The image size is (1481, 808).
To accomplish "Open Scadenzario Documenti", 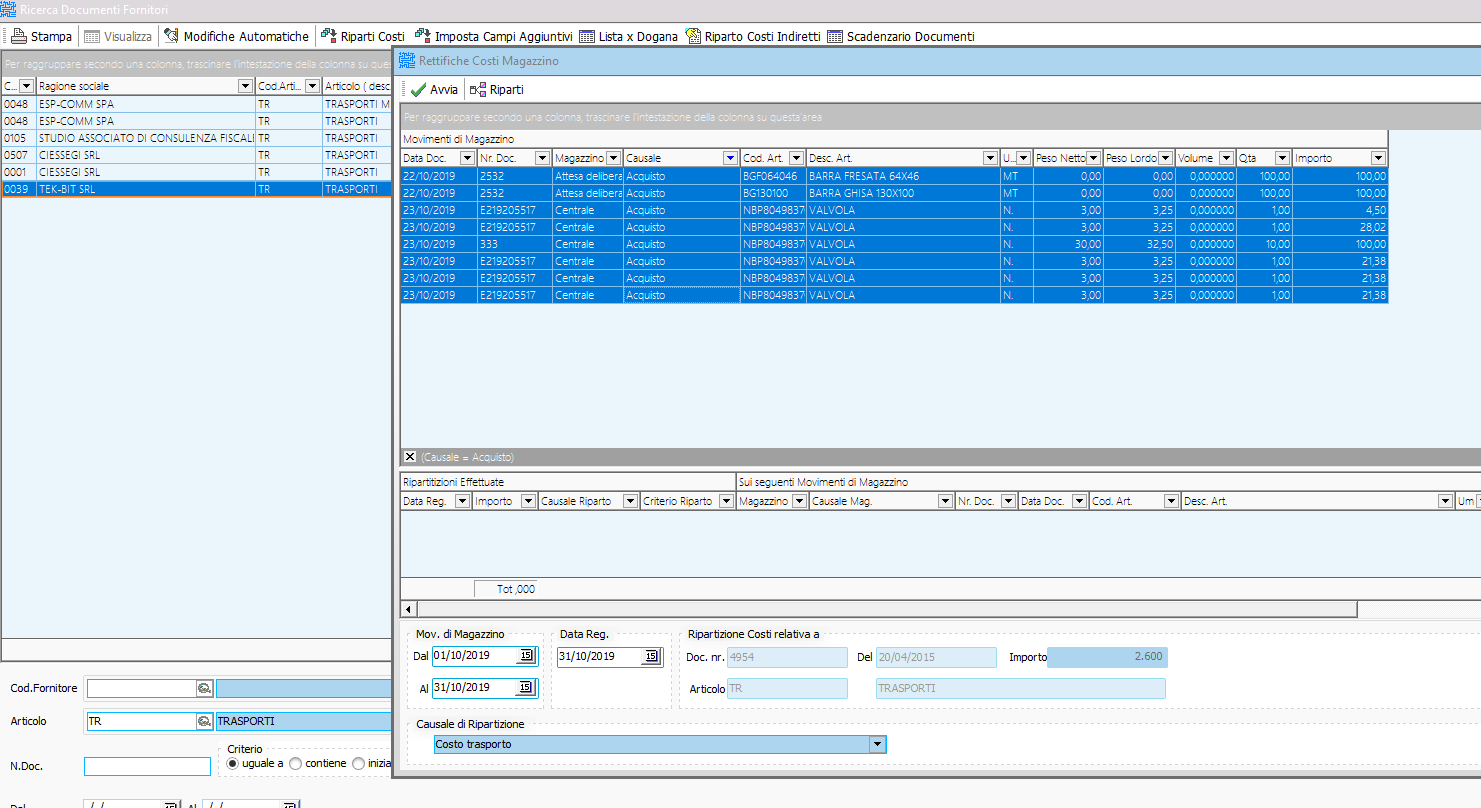I will click(900, 36).
